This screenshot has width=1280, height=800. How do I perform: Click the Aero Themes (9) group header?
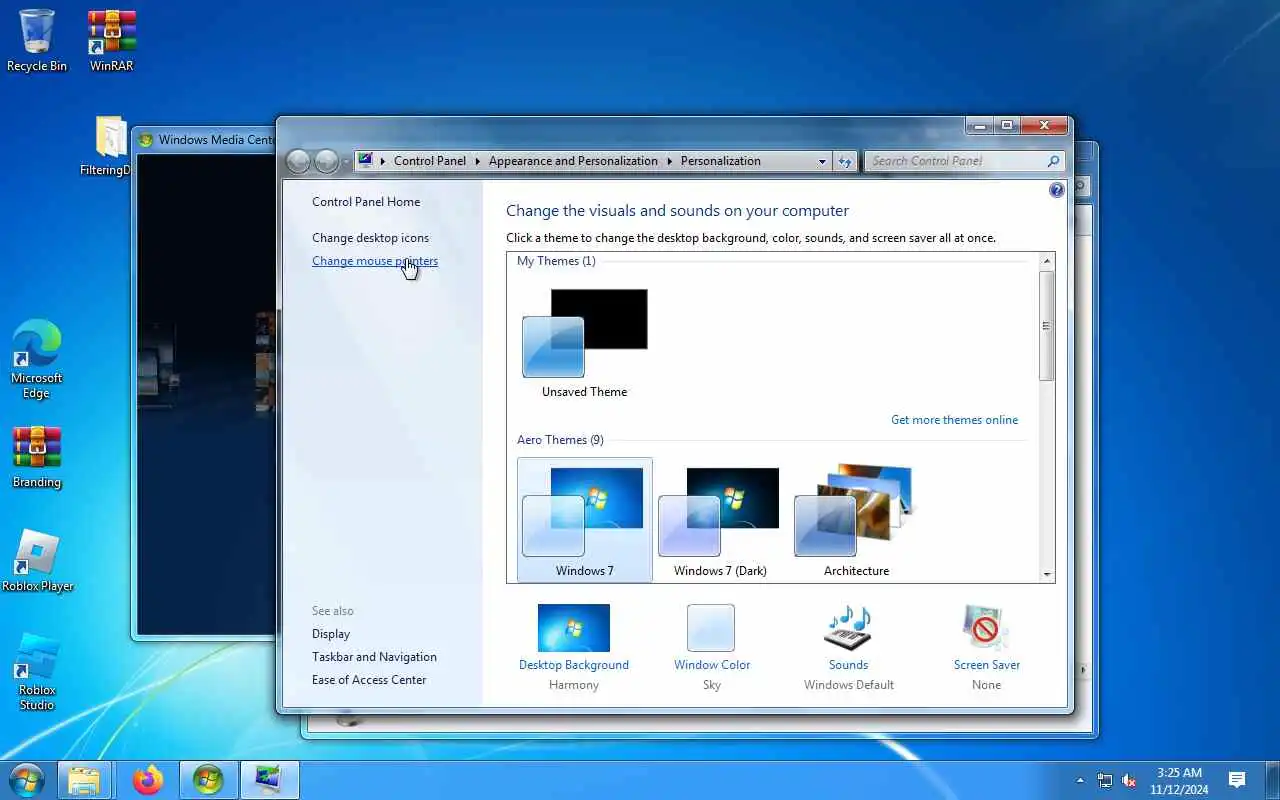click(x=560, y=440)
